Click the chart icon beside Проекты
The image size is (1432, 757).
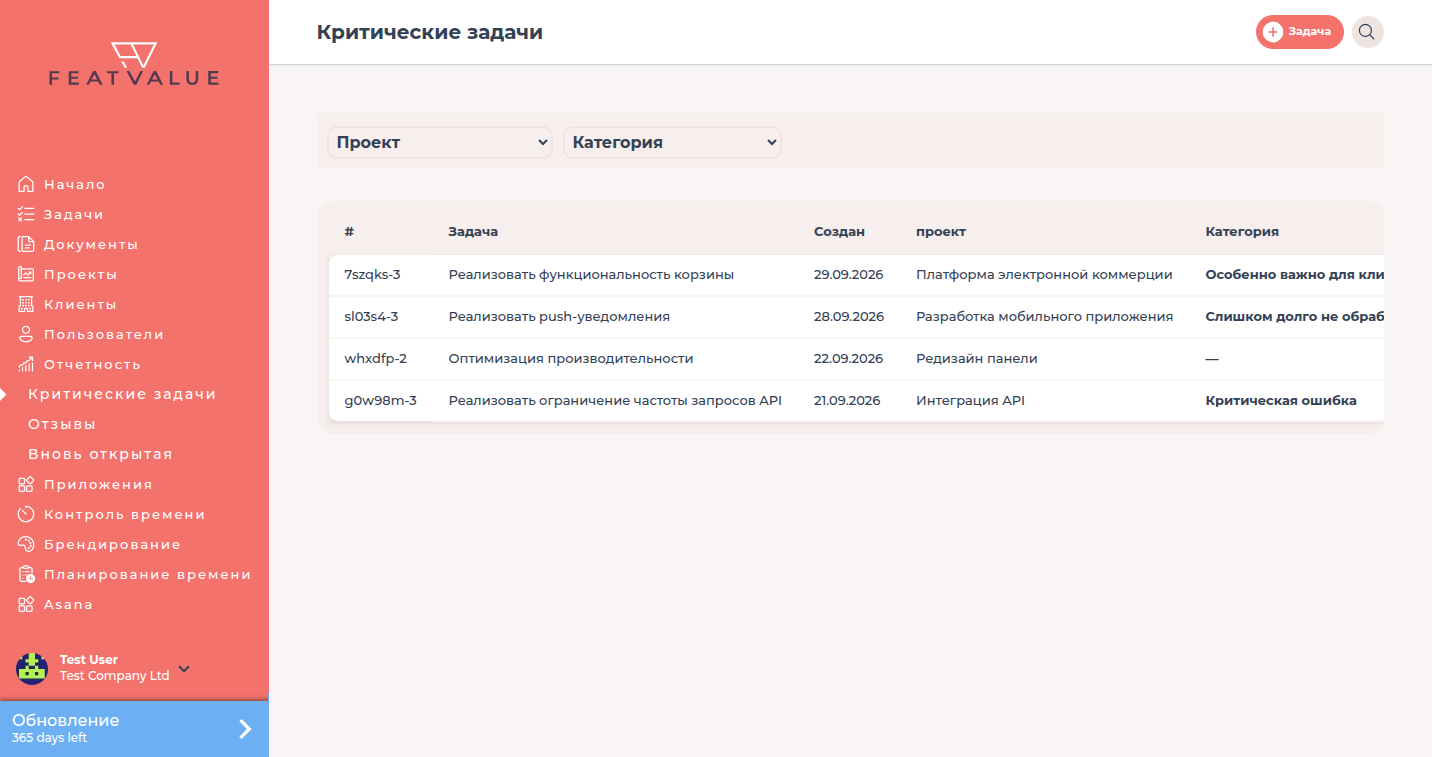(x=26, y=274)
